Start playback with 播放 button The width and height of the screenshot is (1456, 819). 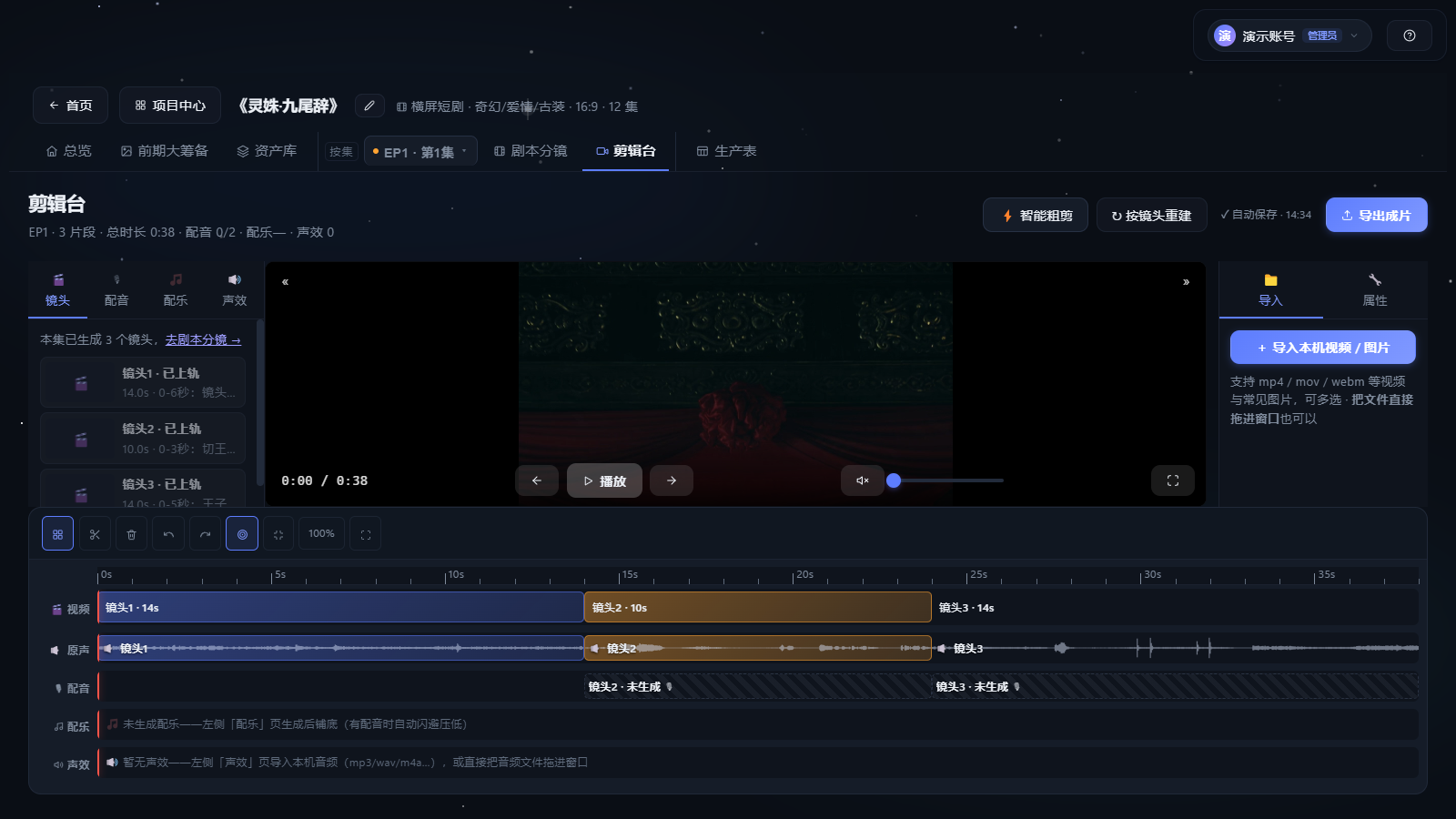[x=604, y=480]
